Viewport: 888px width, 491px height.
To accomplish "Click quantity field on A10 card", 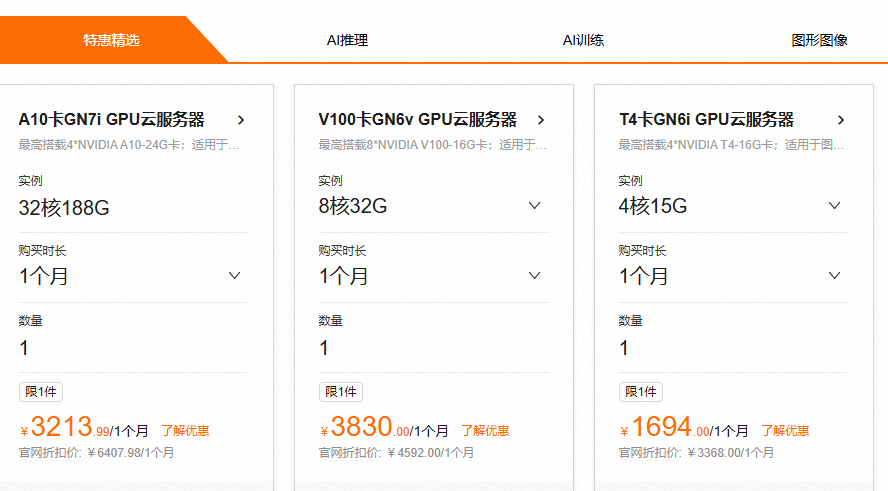I will [x=134, y=347].
